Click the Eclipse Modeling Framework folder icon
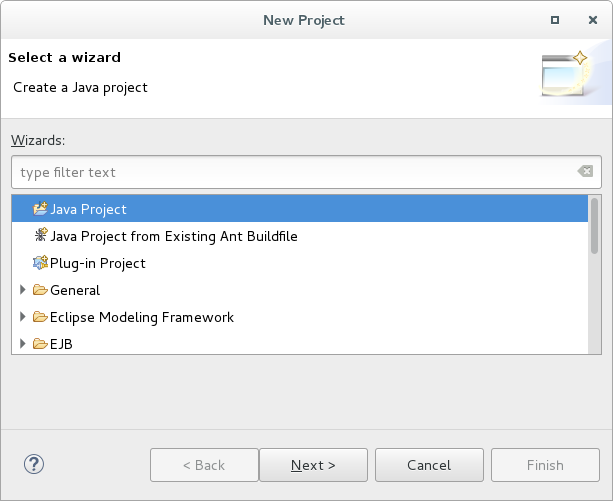Viewport: 613px width, 501px height. tap(40, 317)
